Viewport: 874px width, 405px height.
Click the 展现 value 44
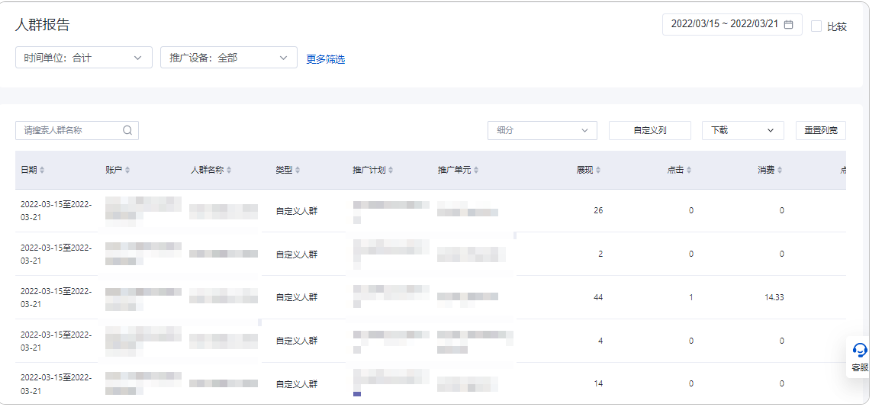click(598, 297)
